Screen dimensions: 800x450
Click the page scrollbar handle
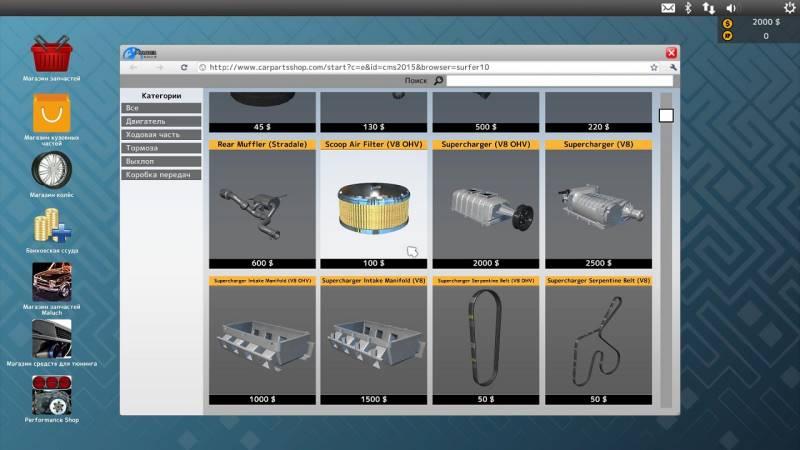pyautogui.click(x=666, y=115)
